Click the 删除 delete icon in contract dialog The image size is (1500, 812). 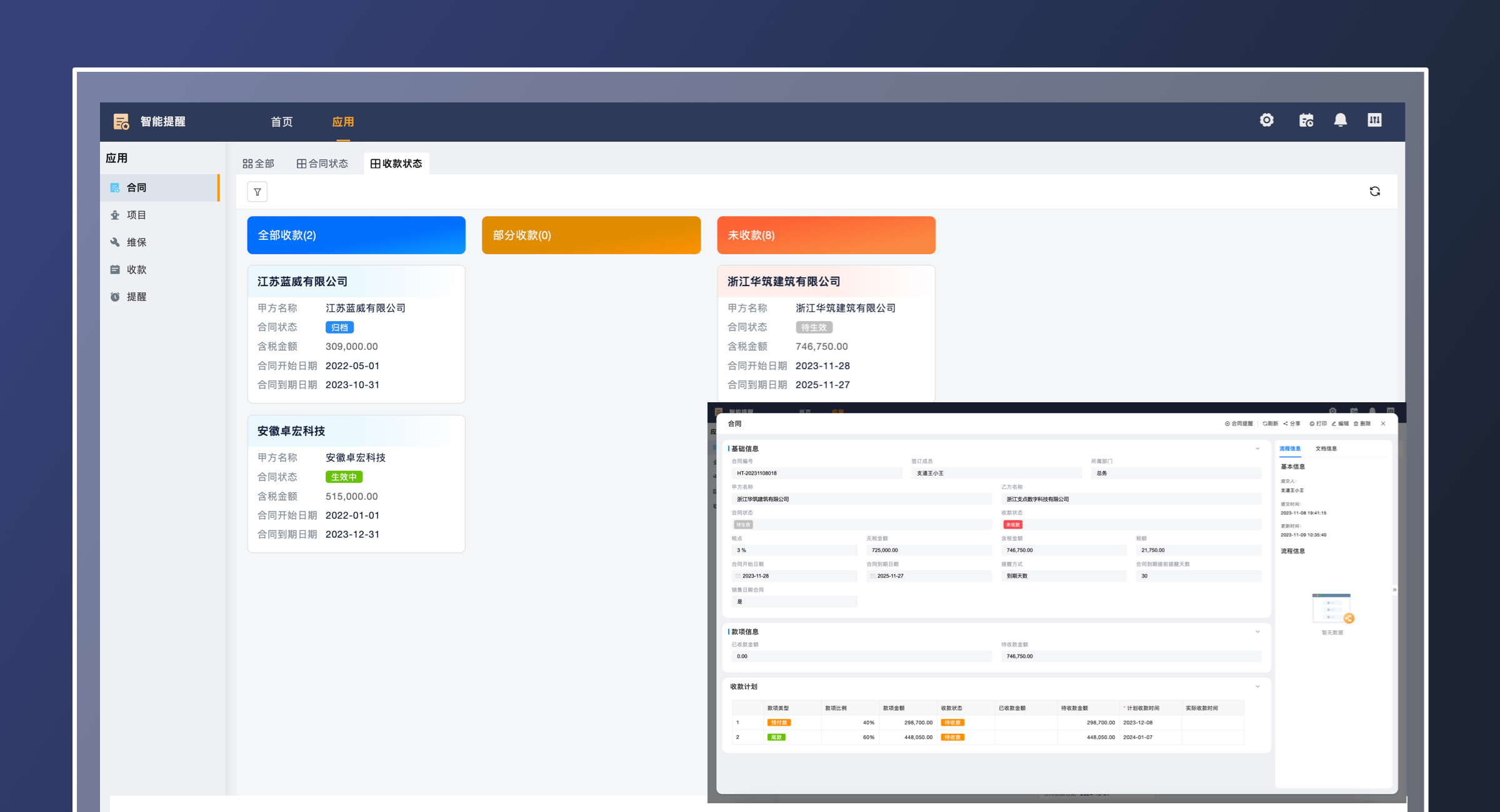click(x=1362, y=423)
